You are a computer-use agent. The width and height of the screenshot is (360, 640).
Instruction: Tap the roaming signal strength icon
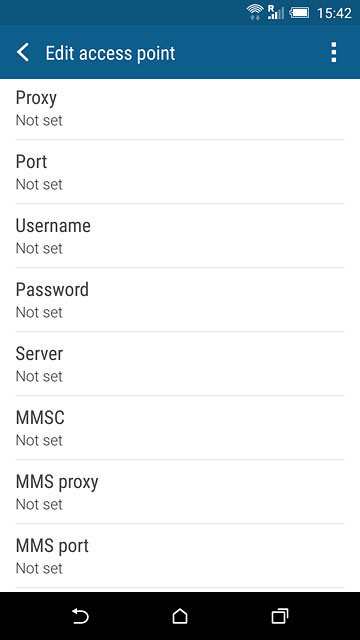pyautogui.click(x=276, y=13)
